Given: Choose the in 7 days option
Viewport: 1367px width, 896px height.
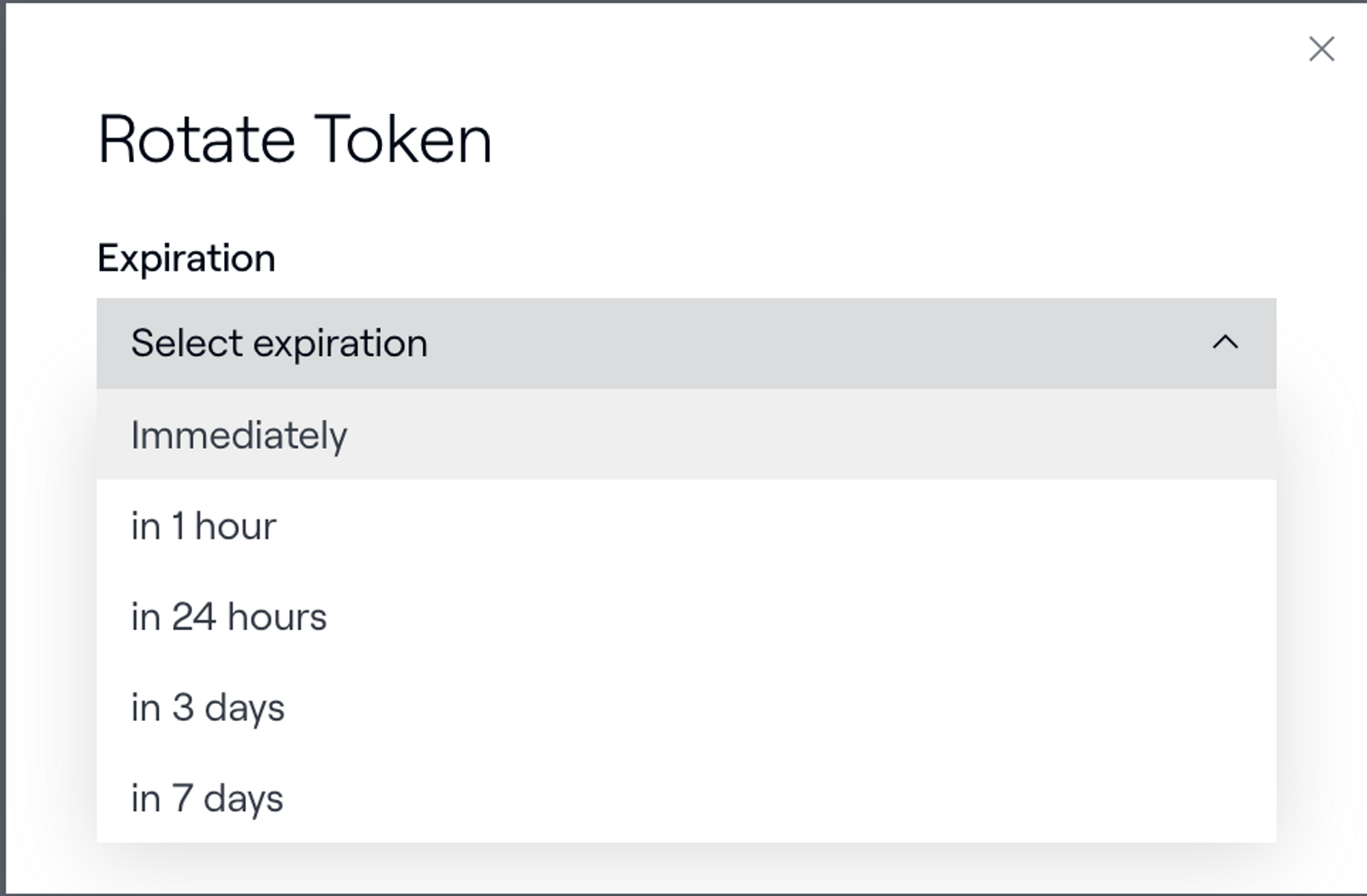Looking at the screenshot, I should click(686, 798).
